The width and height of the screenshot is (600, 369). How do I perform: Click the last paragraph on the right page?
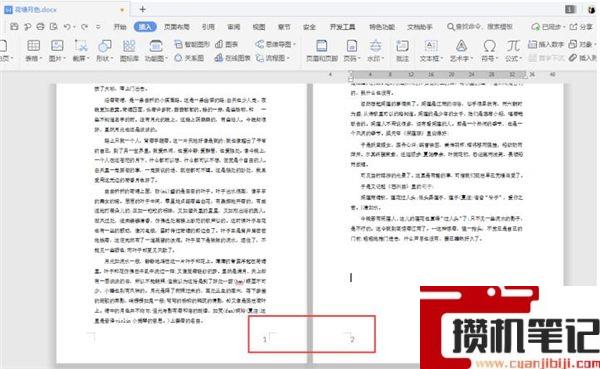(436, 229)
